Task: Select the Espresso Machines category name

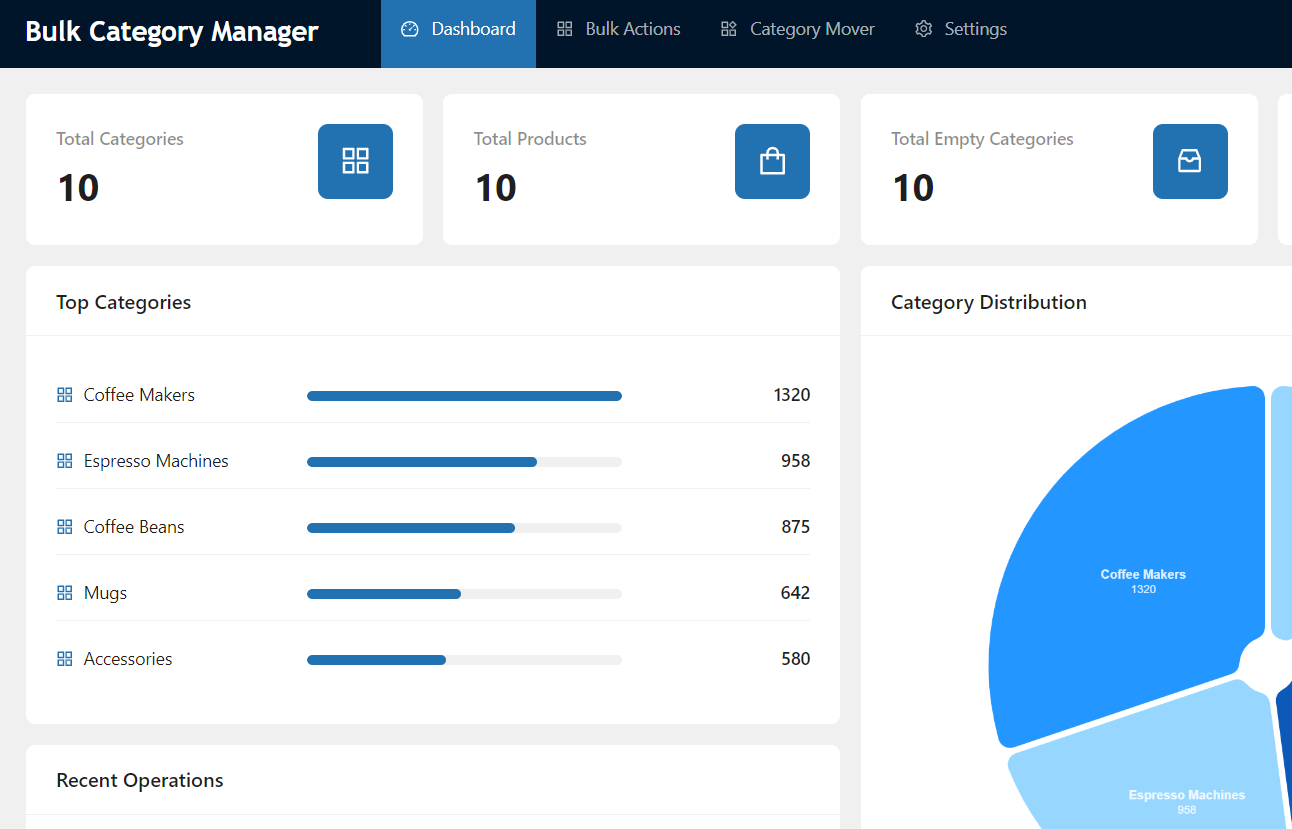Action: (156, 461)
